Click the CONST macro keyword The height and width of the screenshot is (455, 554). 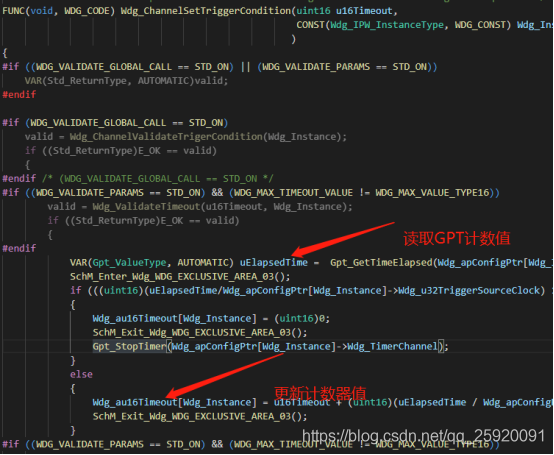coord(311,25)
